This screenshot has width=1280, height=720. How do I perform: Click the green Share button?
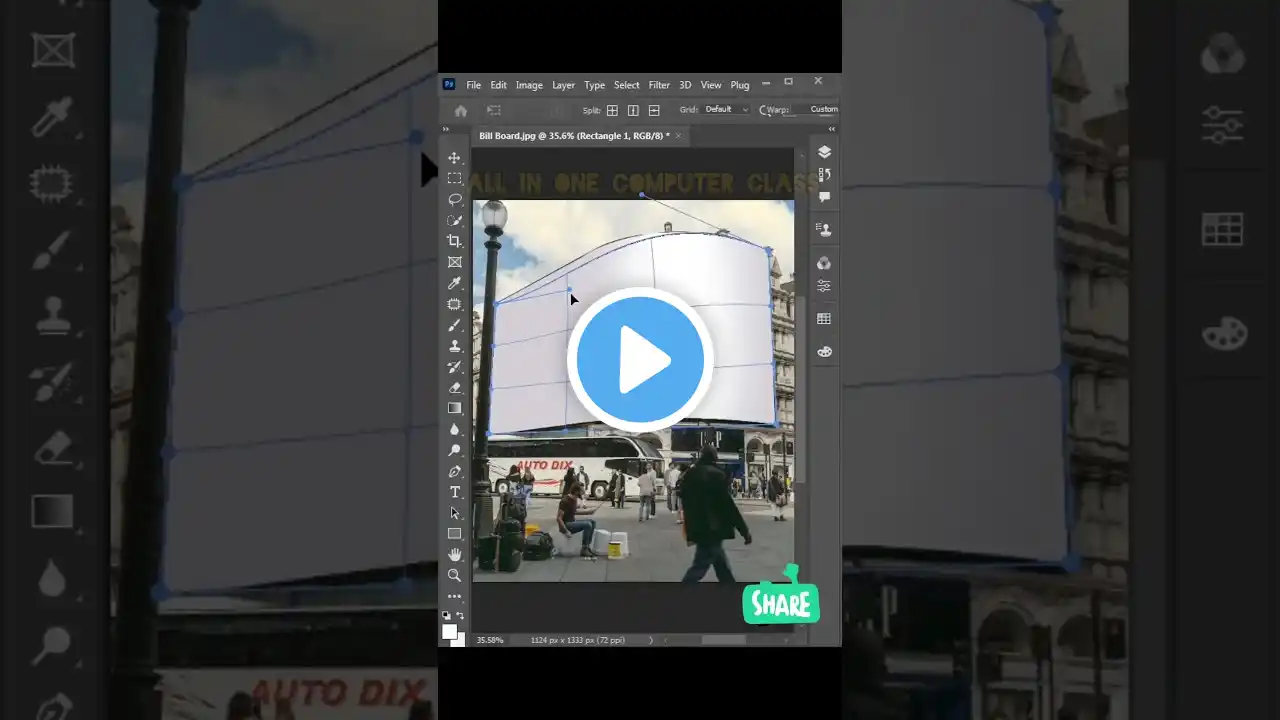781,601
